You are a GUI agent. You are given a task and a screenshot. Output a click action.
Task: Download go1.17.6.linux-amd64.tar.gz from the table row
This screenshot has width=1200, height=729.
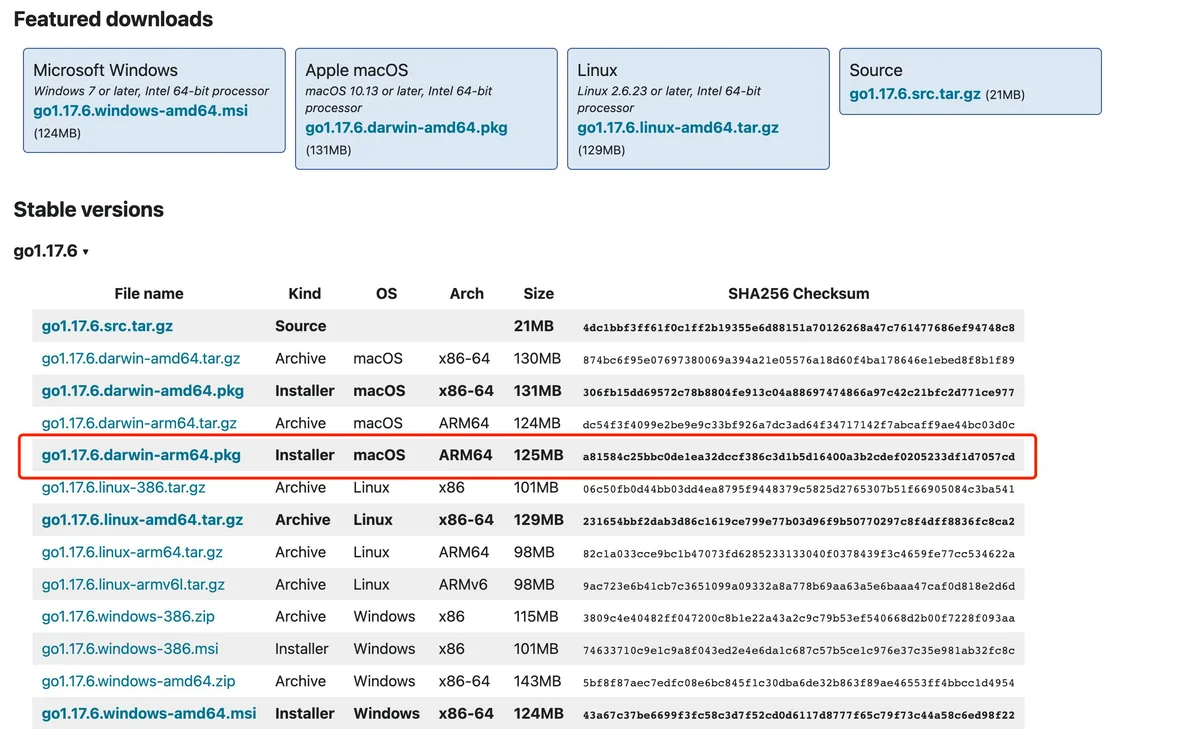[x=142, y=520]
